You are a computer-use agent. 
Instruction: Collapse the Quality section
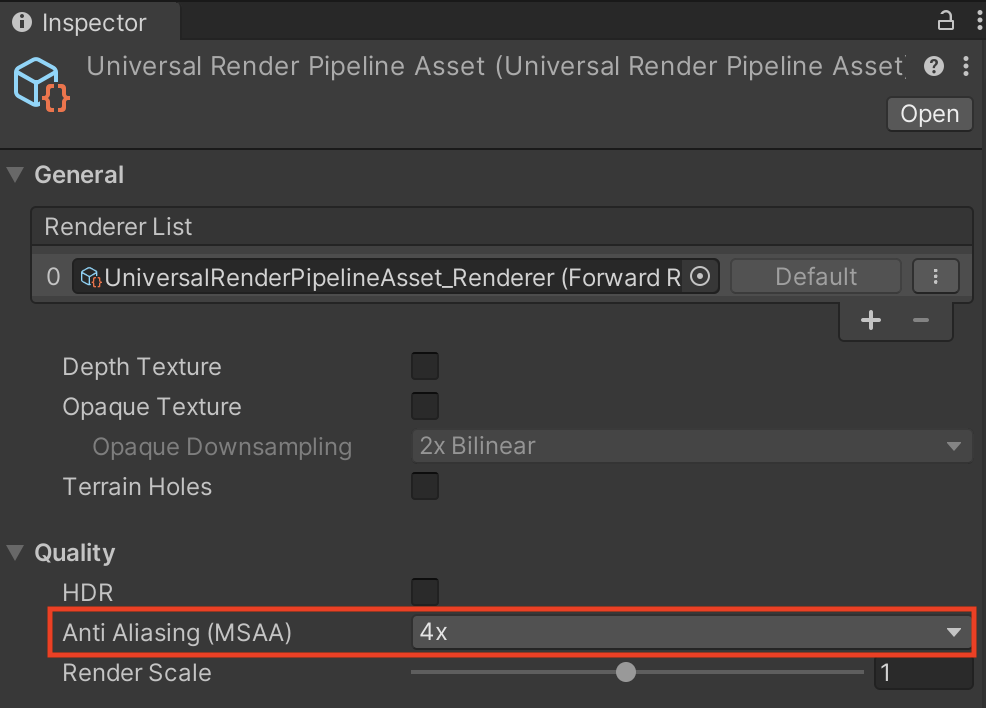15,553
